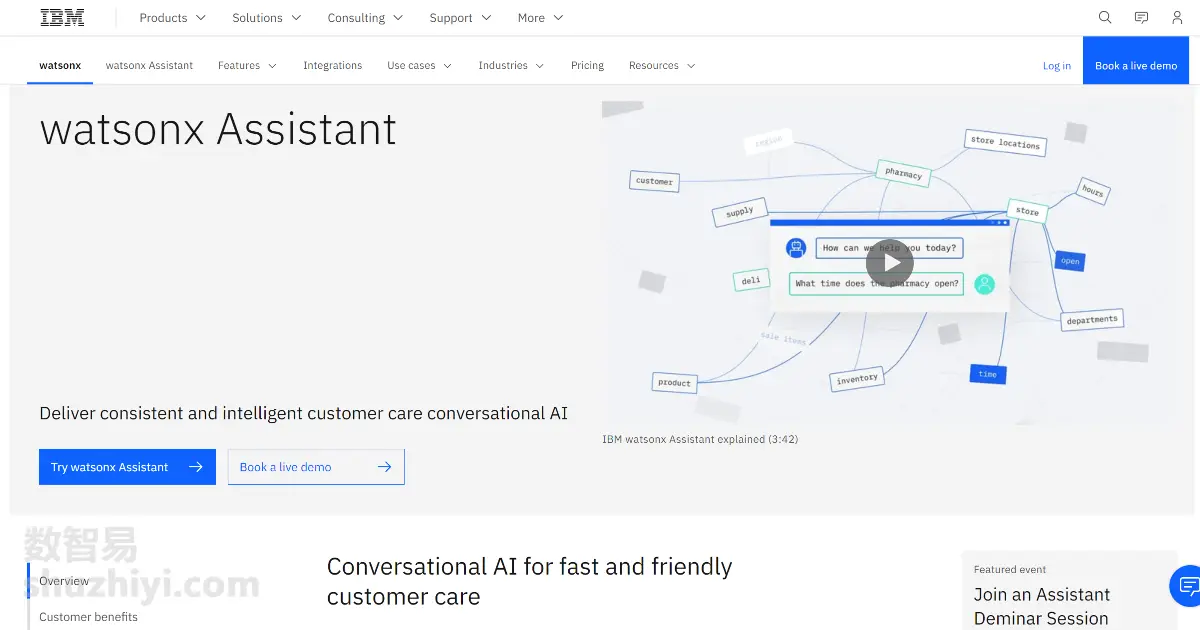Click the Deliver consistent and intelligent customer care text

pos(303,413)
